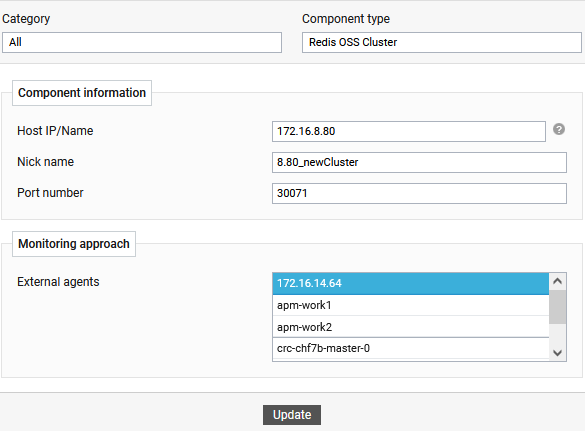585x431 pixels.
Task: Click the Component information section heading
Action: [x=82, y=93]
